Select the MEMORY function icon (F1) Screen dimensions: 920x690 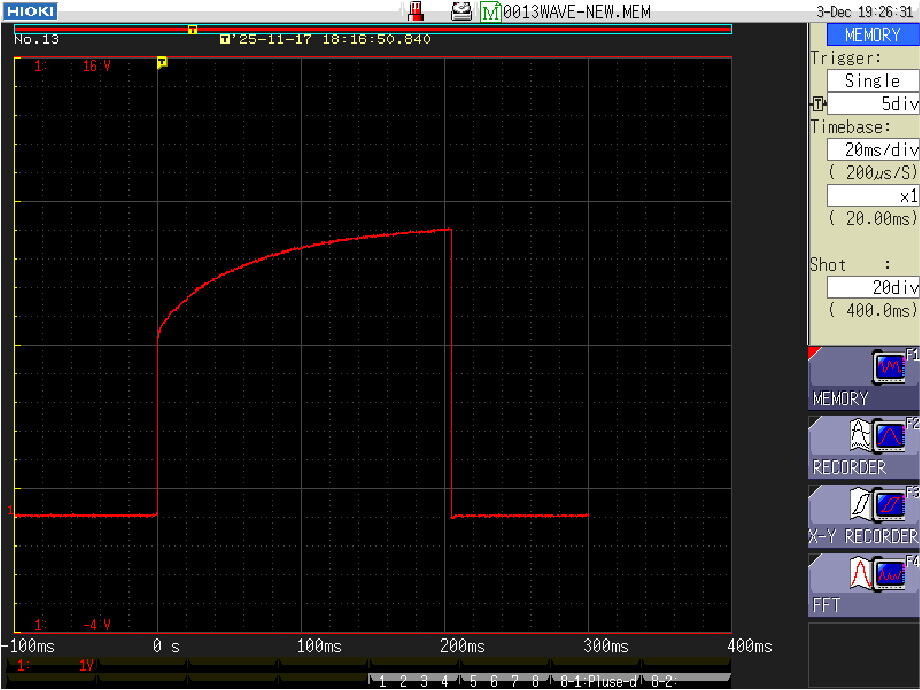pyautogui.click(x=863, y=378)
